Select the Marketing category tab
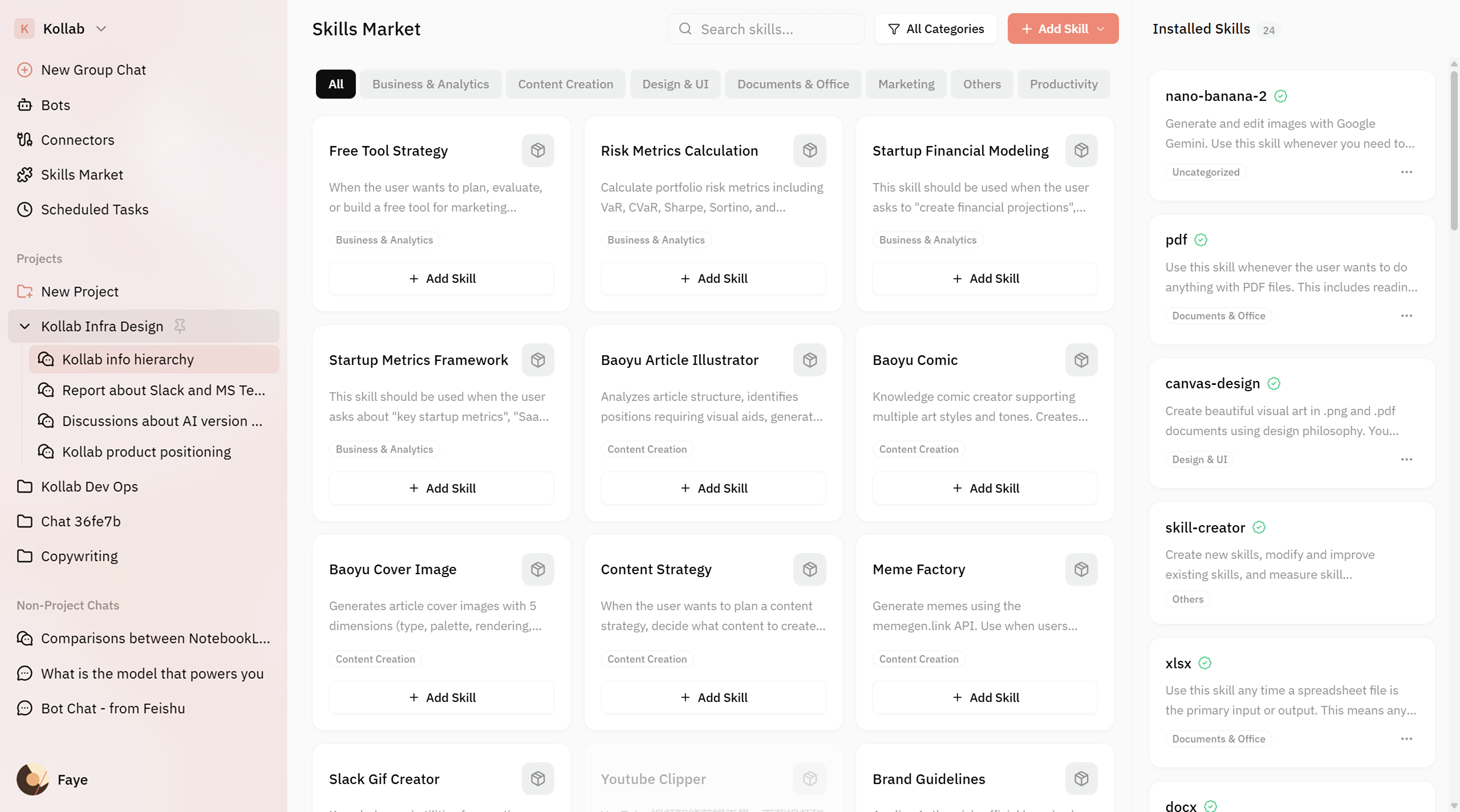The image size is (1460, 812). point(906,84)
